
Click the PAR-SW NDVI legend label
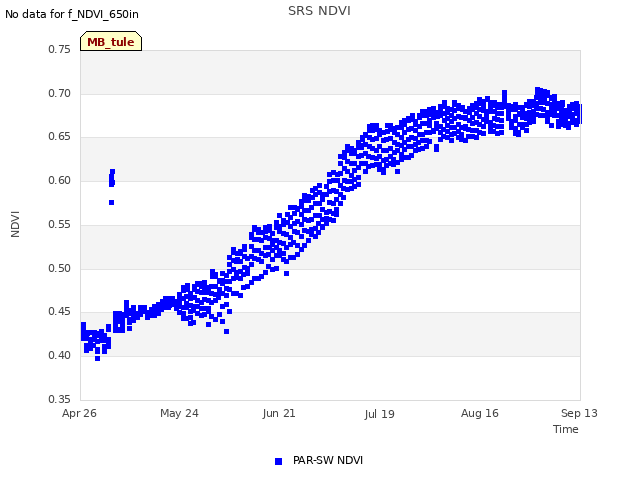pos(328,460)
